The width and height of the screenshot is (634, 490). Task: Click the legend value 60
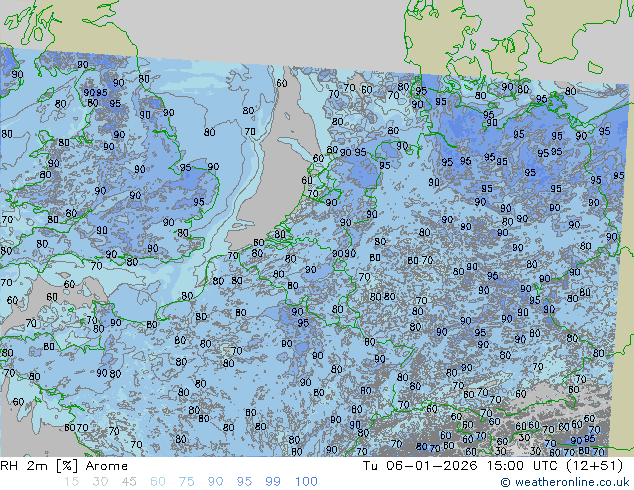pyautogui.click(x=158, y=482)
